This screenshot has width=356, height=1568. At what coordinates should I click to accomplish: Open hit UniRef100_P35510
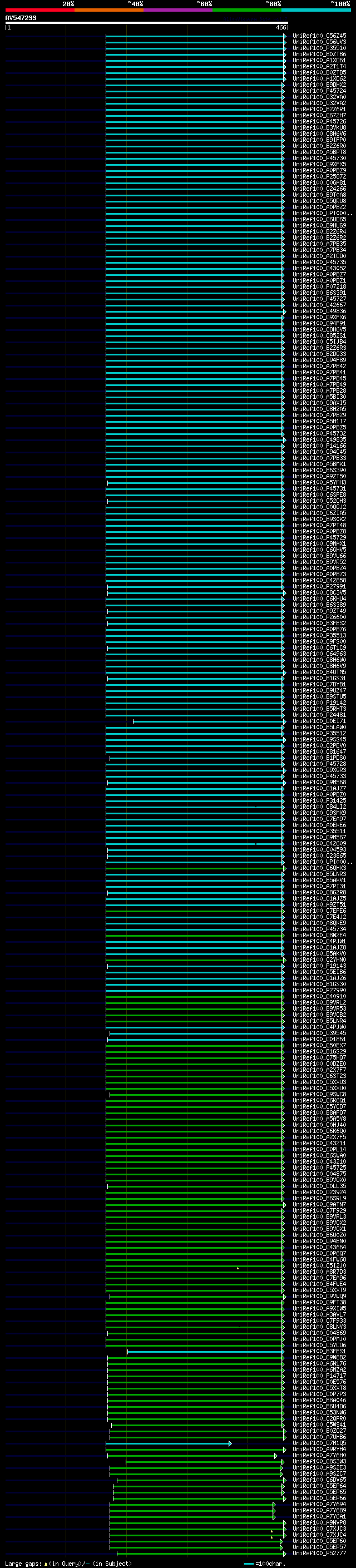pos(319,48)
